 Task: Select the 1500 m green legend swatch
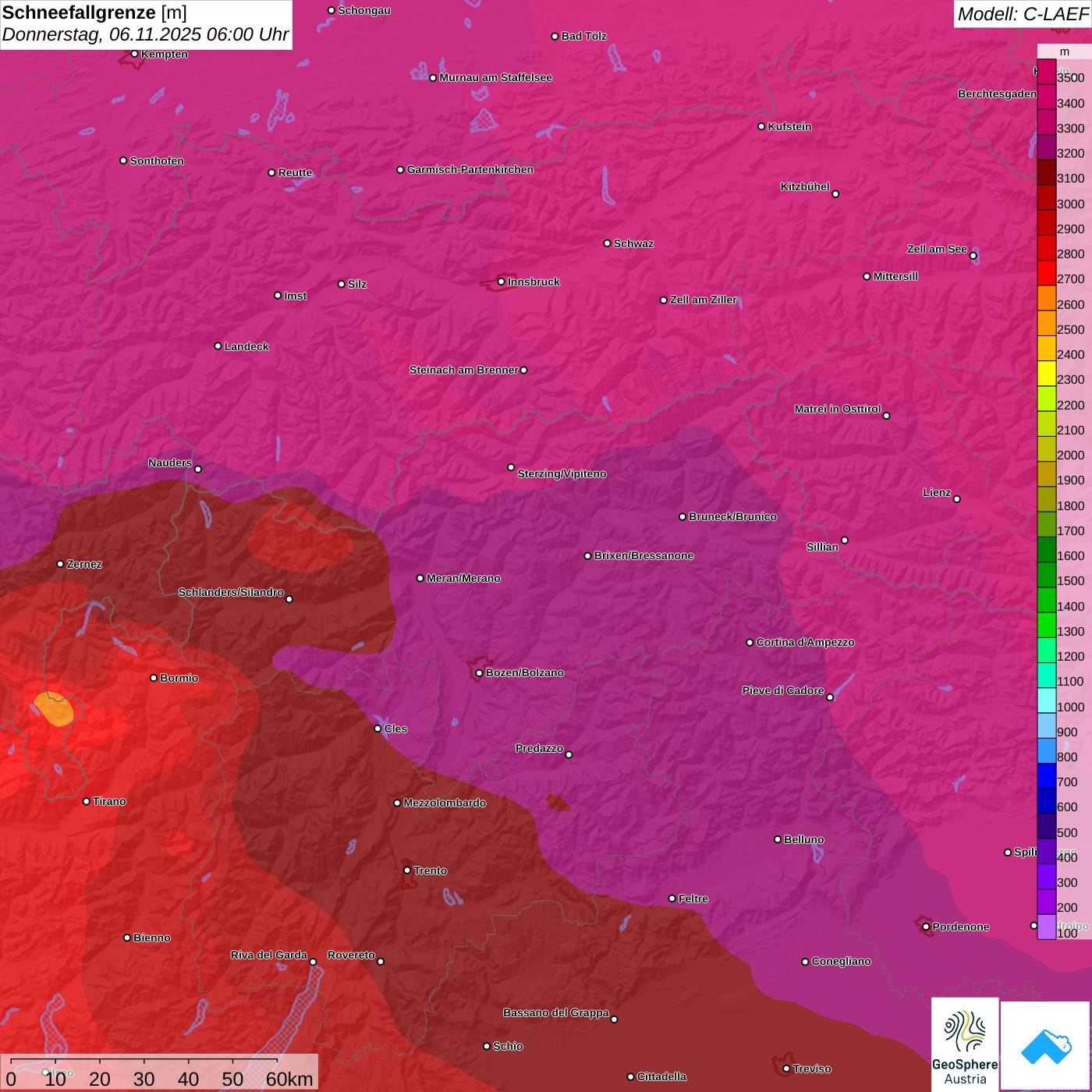(1046, 575)
